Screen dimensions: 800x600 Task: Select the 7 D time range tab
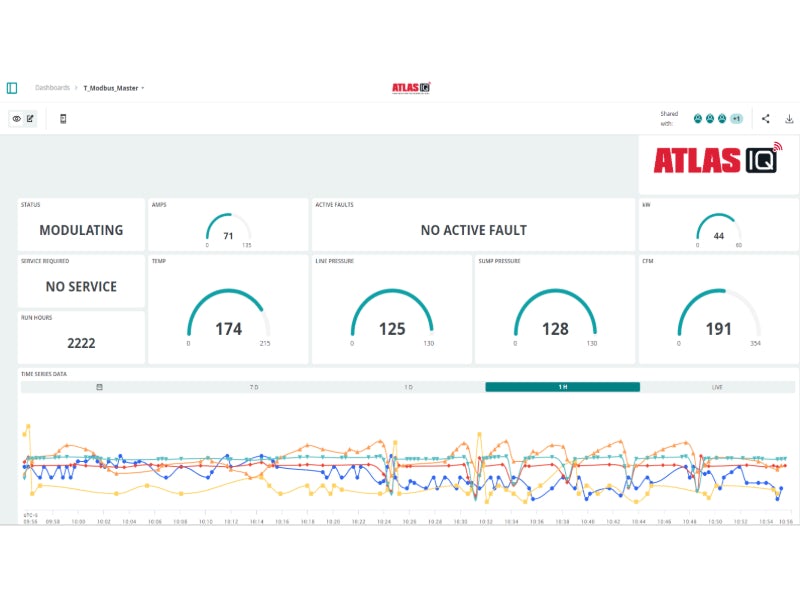[x=254, y=387]
